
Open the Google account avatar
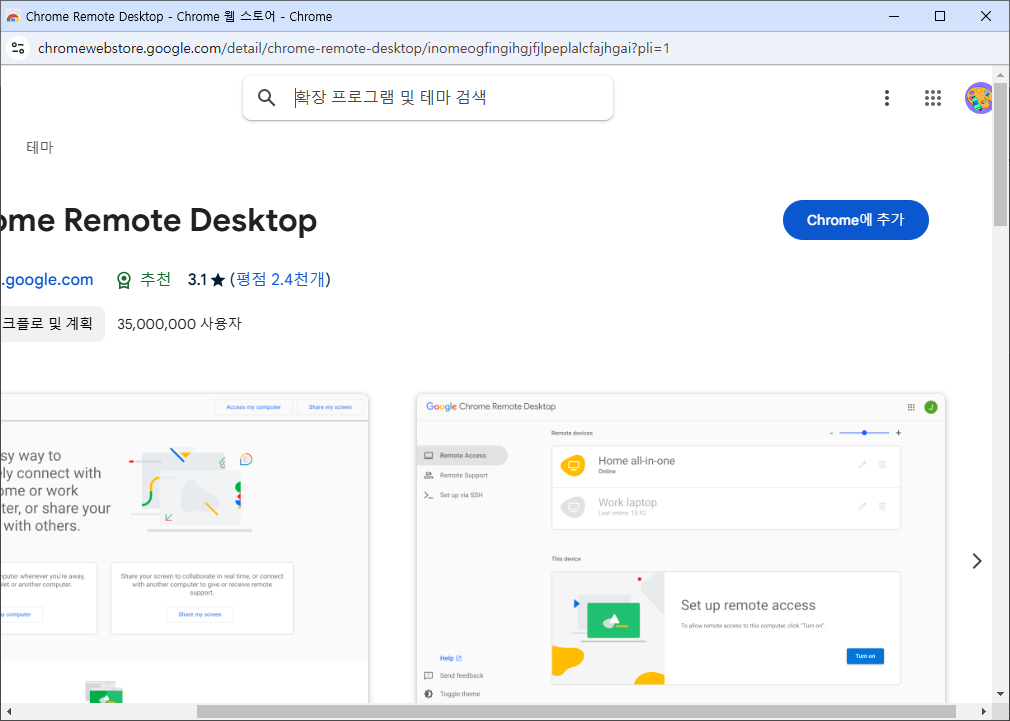[978, 98]
